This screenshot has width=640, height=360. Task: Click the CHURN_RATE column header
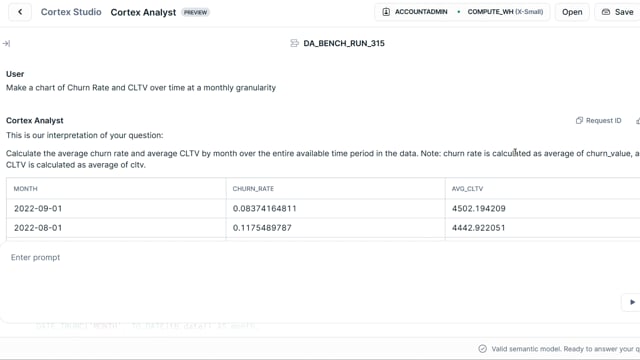pyautogui.click(x=253, y=189)
